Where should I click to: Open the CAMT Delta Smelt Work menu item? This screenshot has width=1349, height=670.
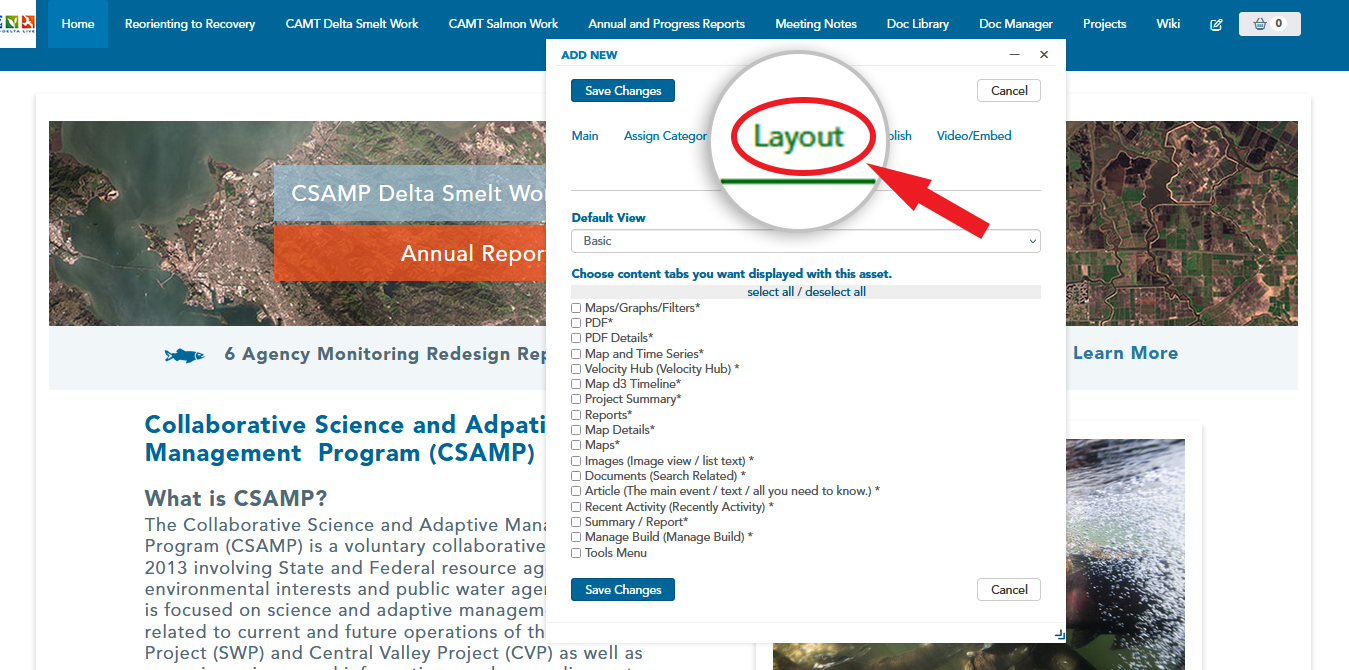pyautogui.click(x=352, y=24)
